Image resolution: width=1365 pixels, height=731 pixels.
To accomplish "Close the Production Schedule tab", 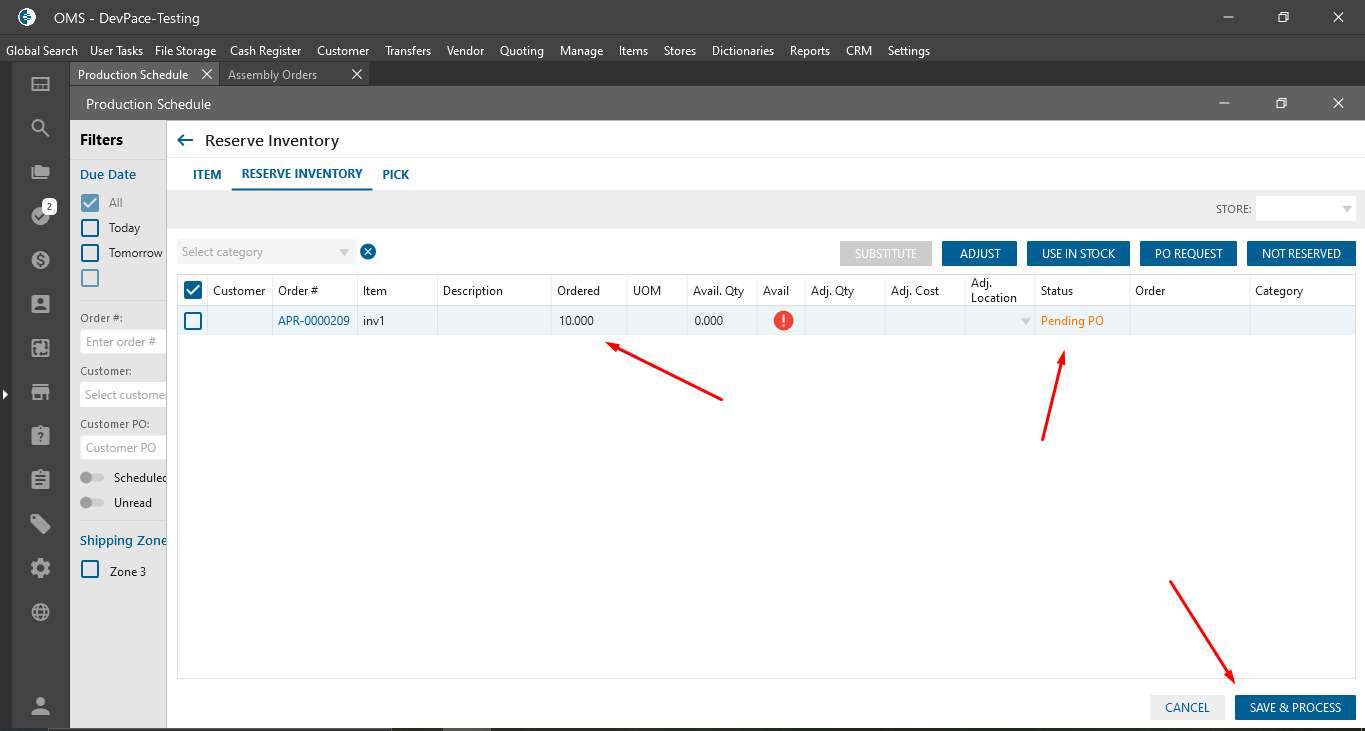I will pyautogui.click(x=207, y=75).
